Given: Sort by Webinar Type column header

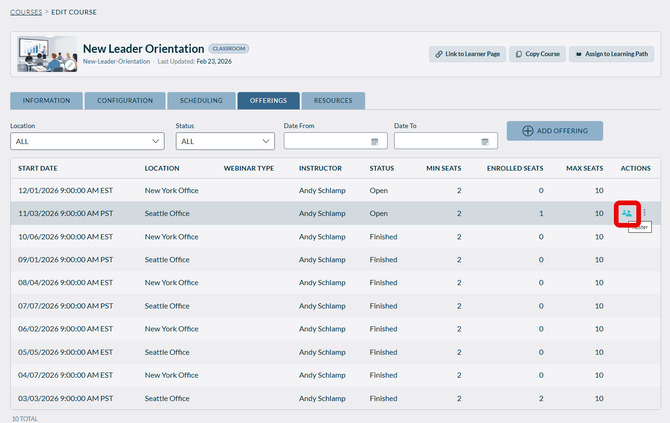Looking at the screenshot, I should click(x=249, y=168).
